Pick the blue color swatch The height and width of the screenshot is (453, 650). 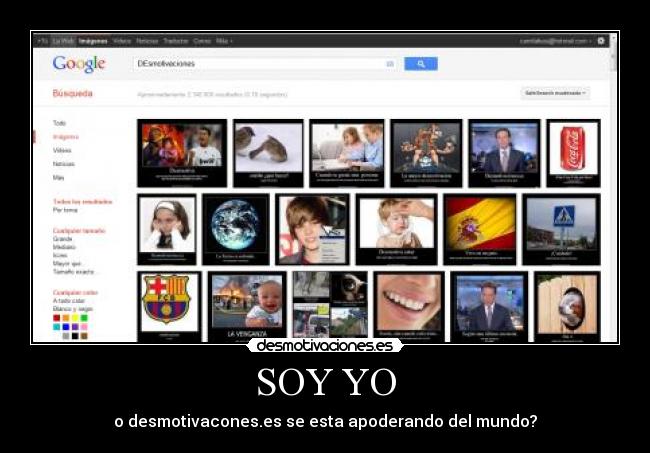(65, 327)
